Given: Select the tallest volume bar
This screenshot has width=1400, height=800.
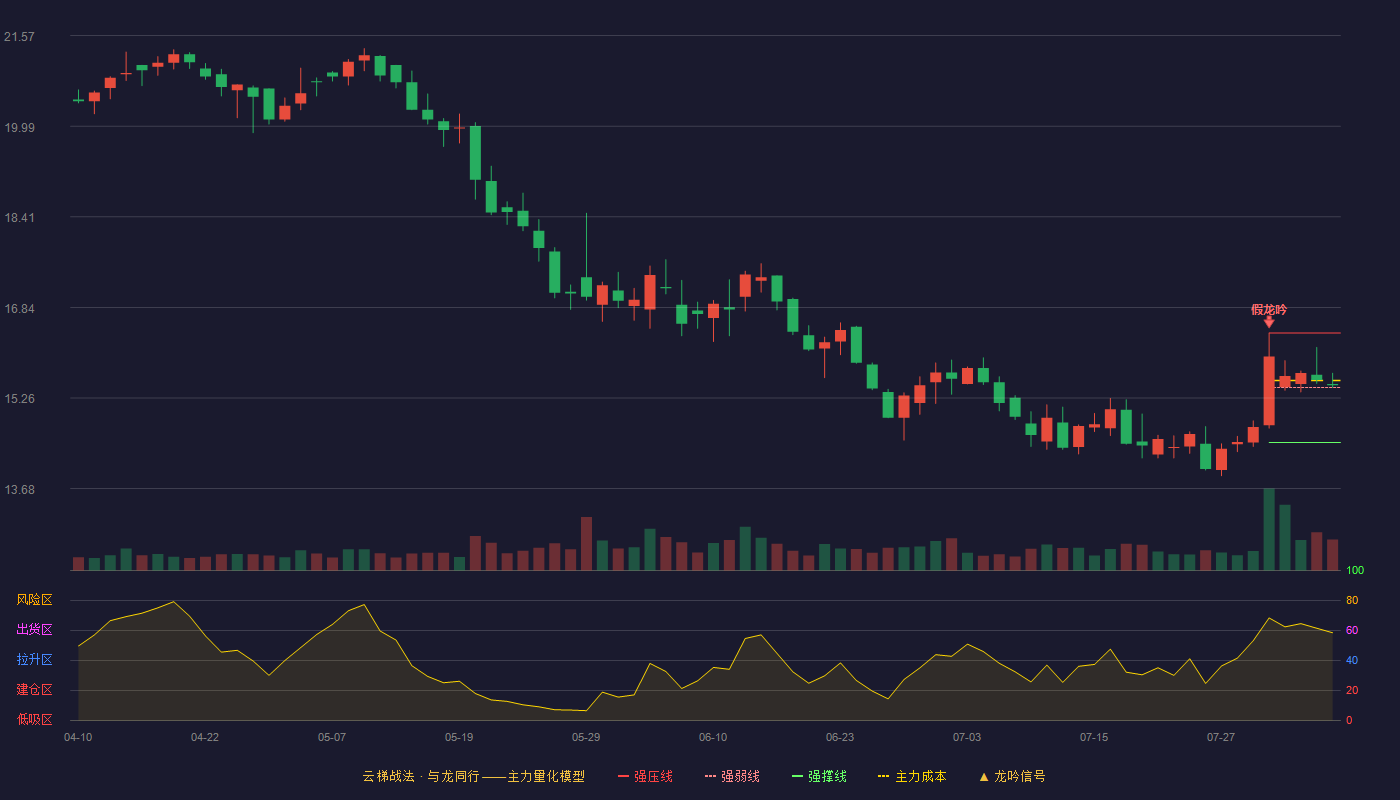Looking at the screenshot, I should pos(1269,529).
